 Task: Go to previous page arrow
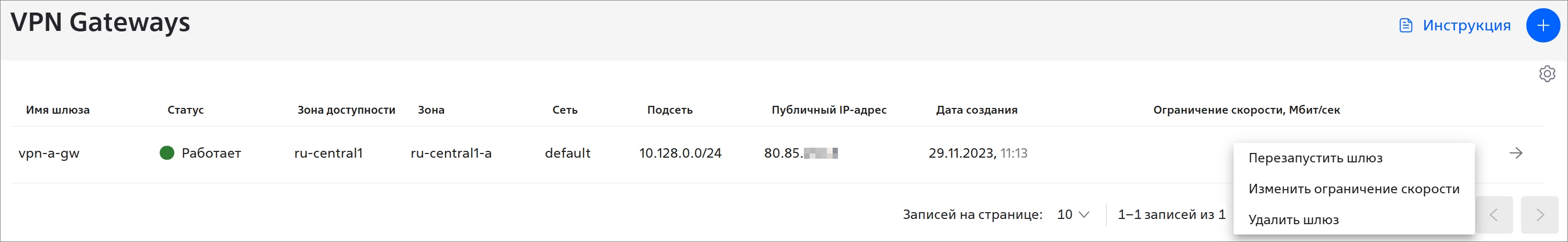pos(1493,215)
